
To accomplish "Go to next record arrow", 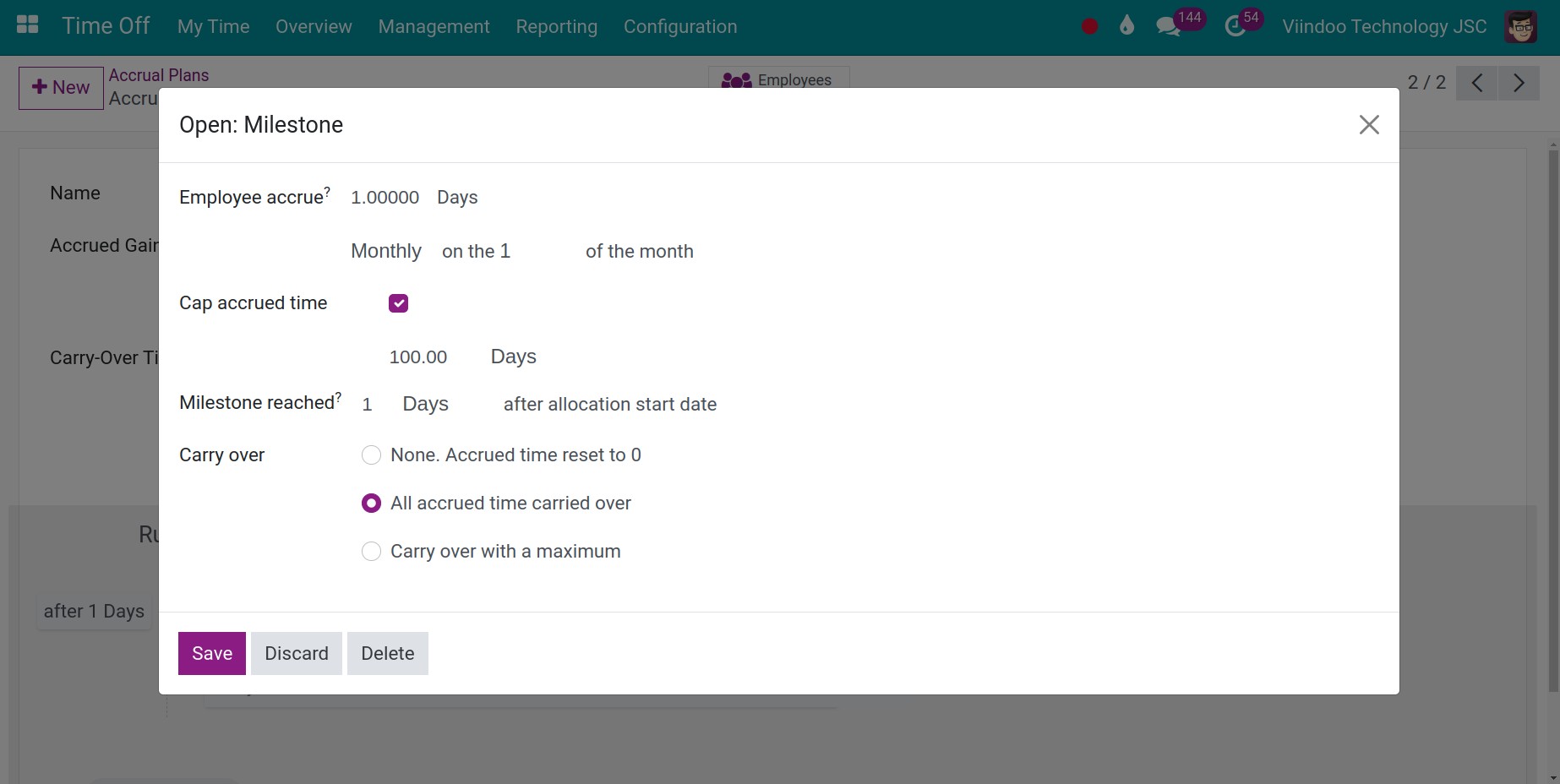I will (x=1519, y=83).
